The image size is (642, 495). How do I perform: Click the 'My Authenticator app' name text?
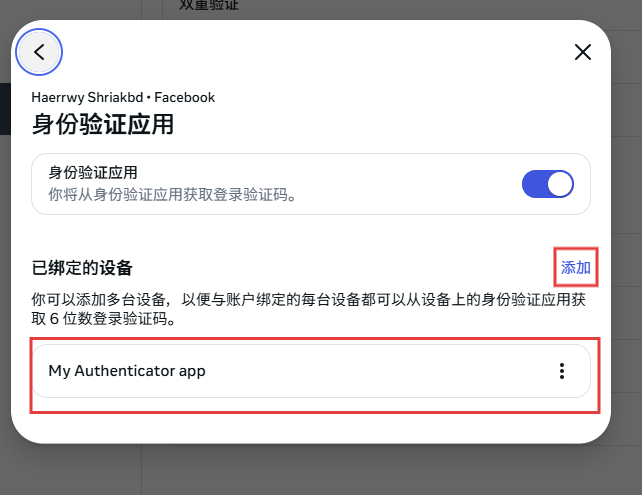coord(127,371)
